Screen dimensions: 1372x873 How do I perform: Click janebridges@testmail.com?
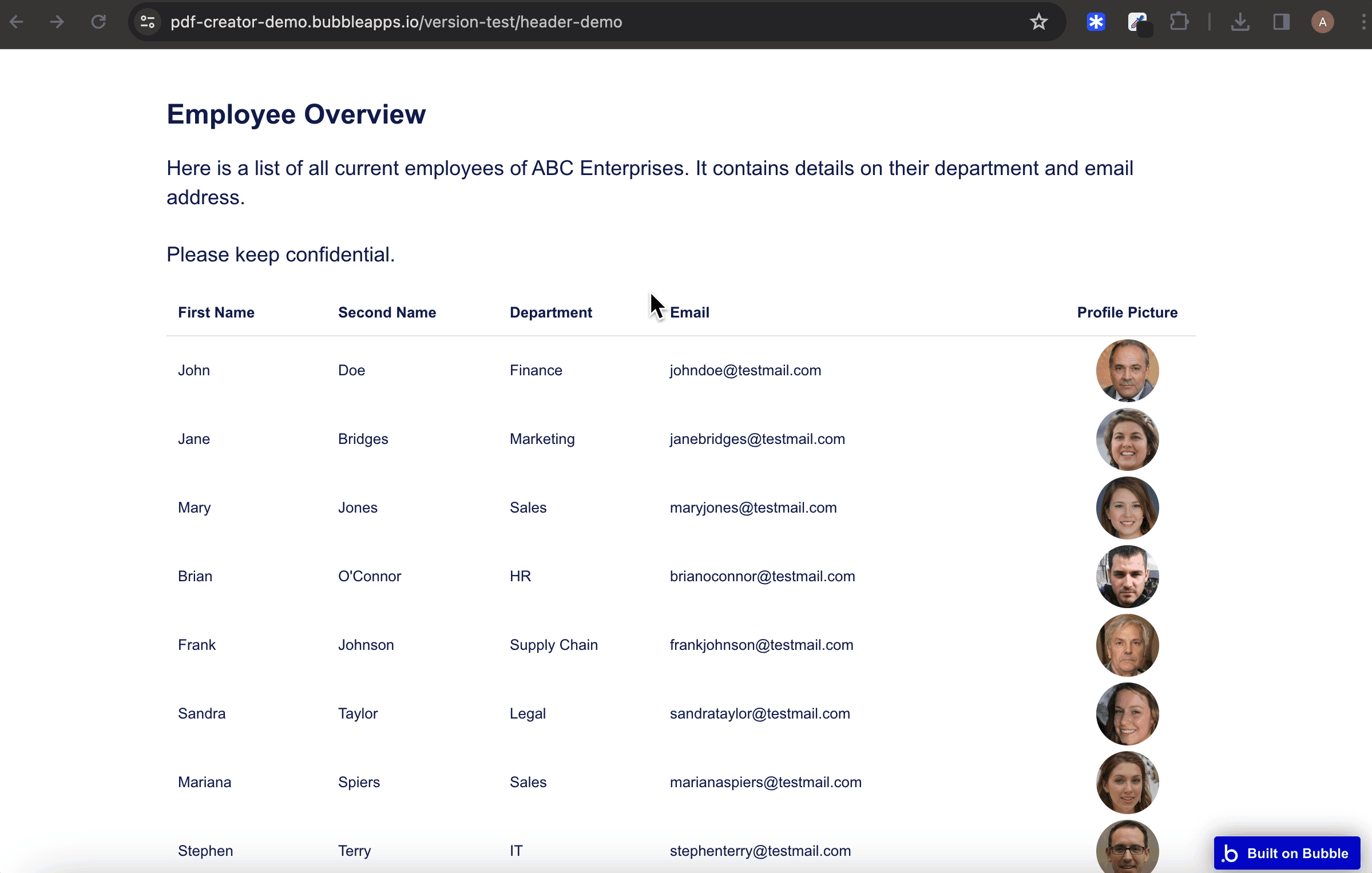758,439
